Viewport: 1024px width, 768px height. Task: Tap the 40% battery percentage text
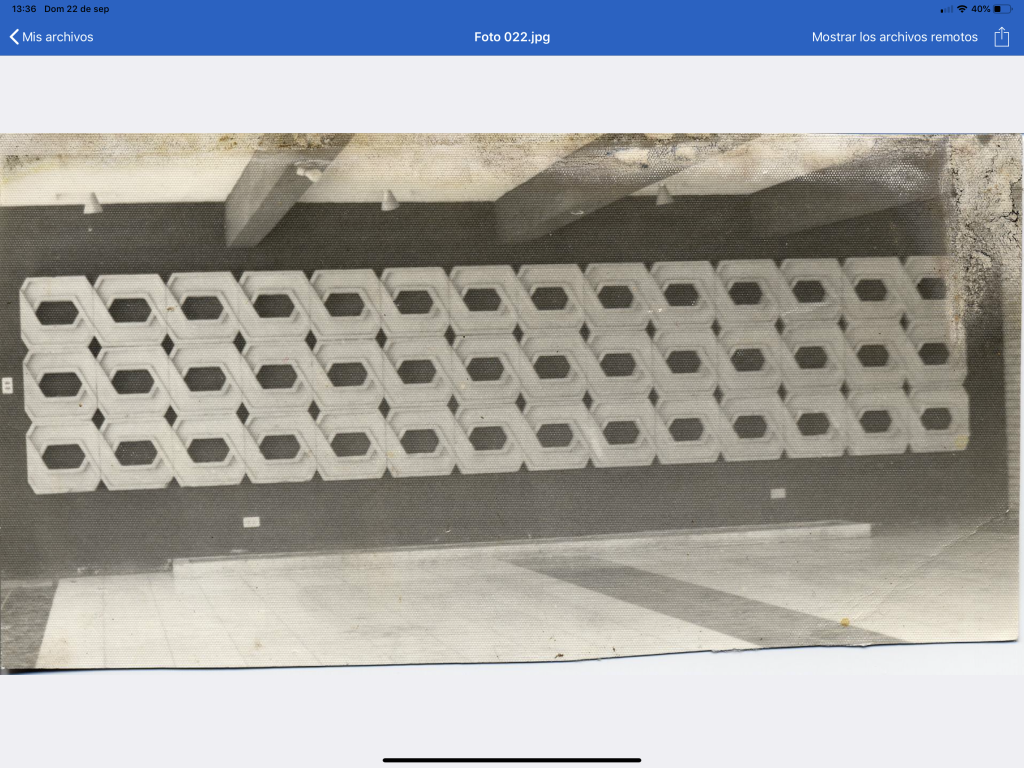coord(980,9)
